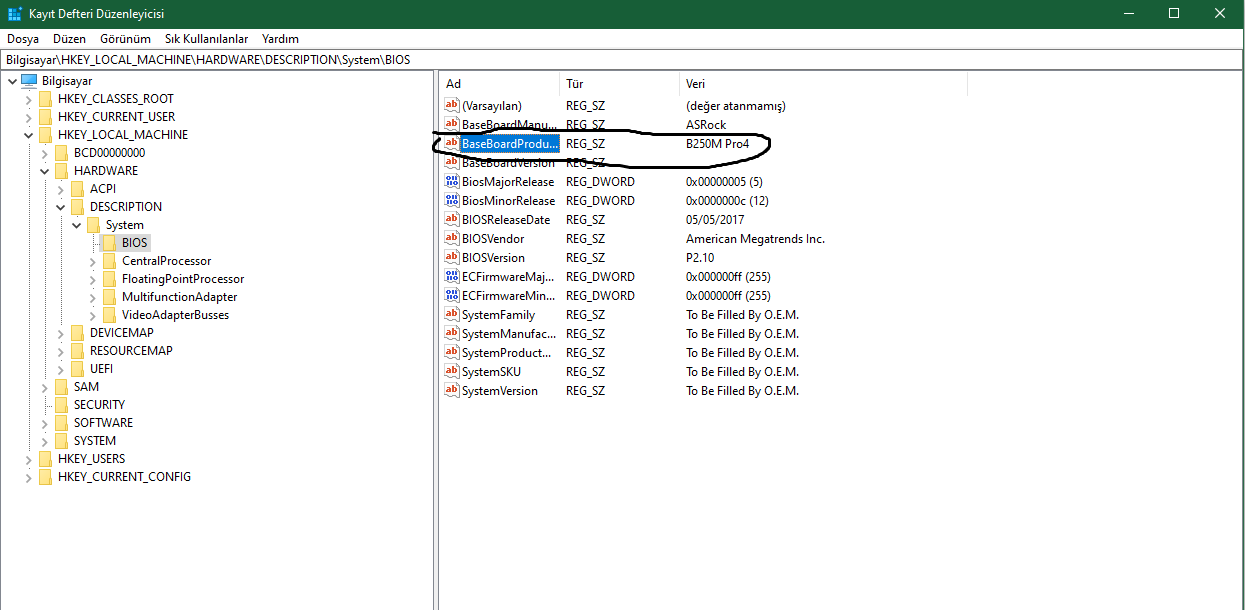Click the (Varsayılan) string value icon
Viewport: 1245px width, 610px height.
pyautogui.click(x=452, y=106)
